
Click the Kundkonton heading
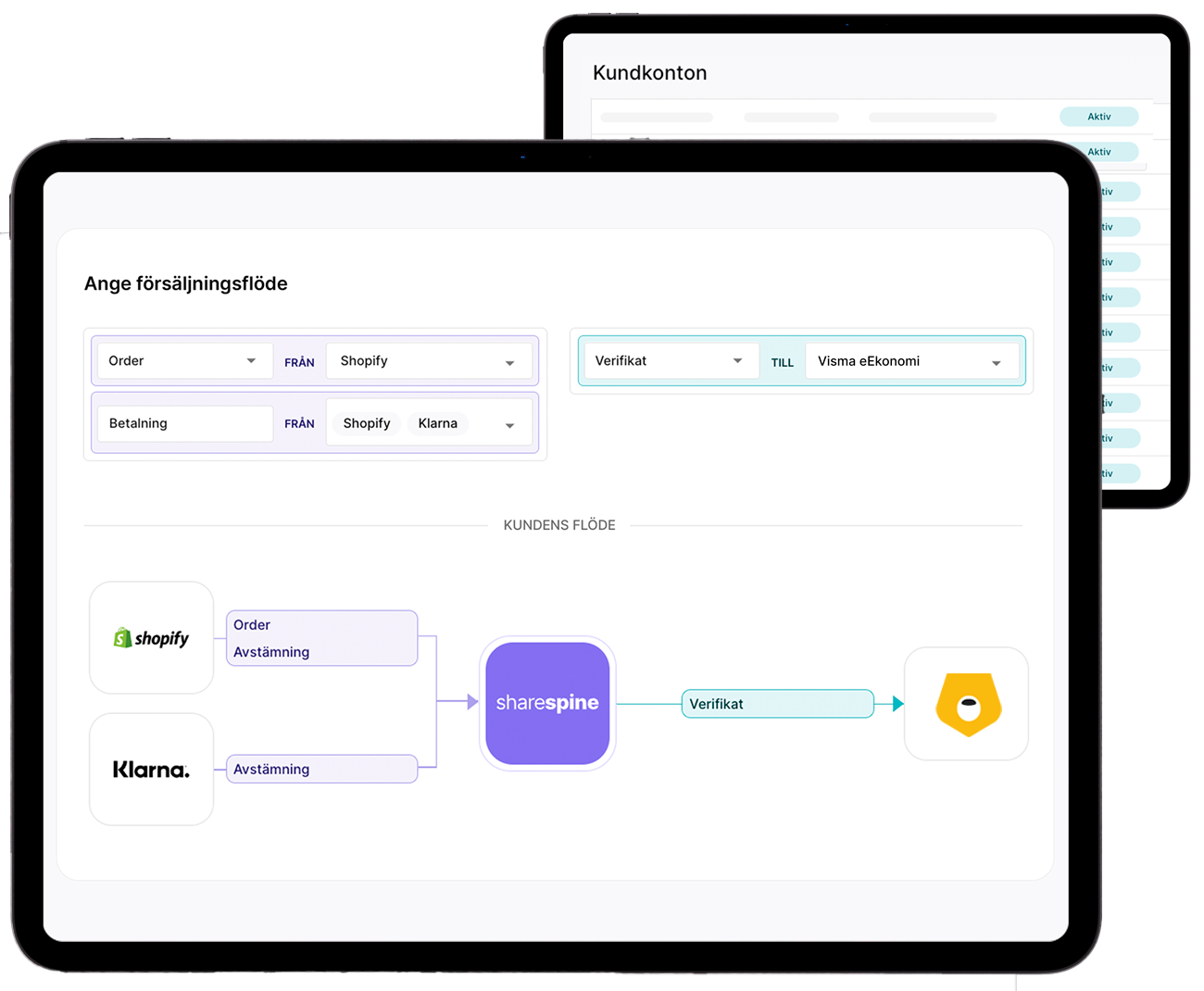[649, 73]
